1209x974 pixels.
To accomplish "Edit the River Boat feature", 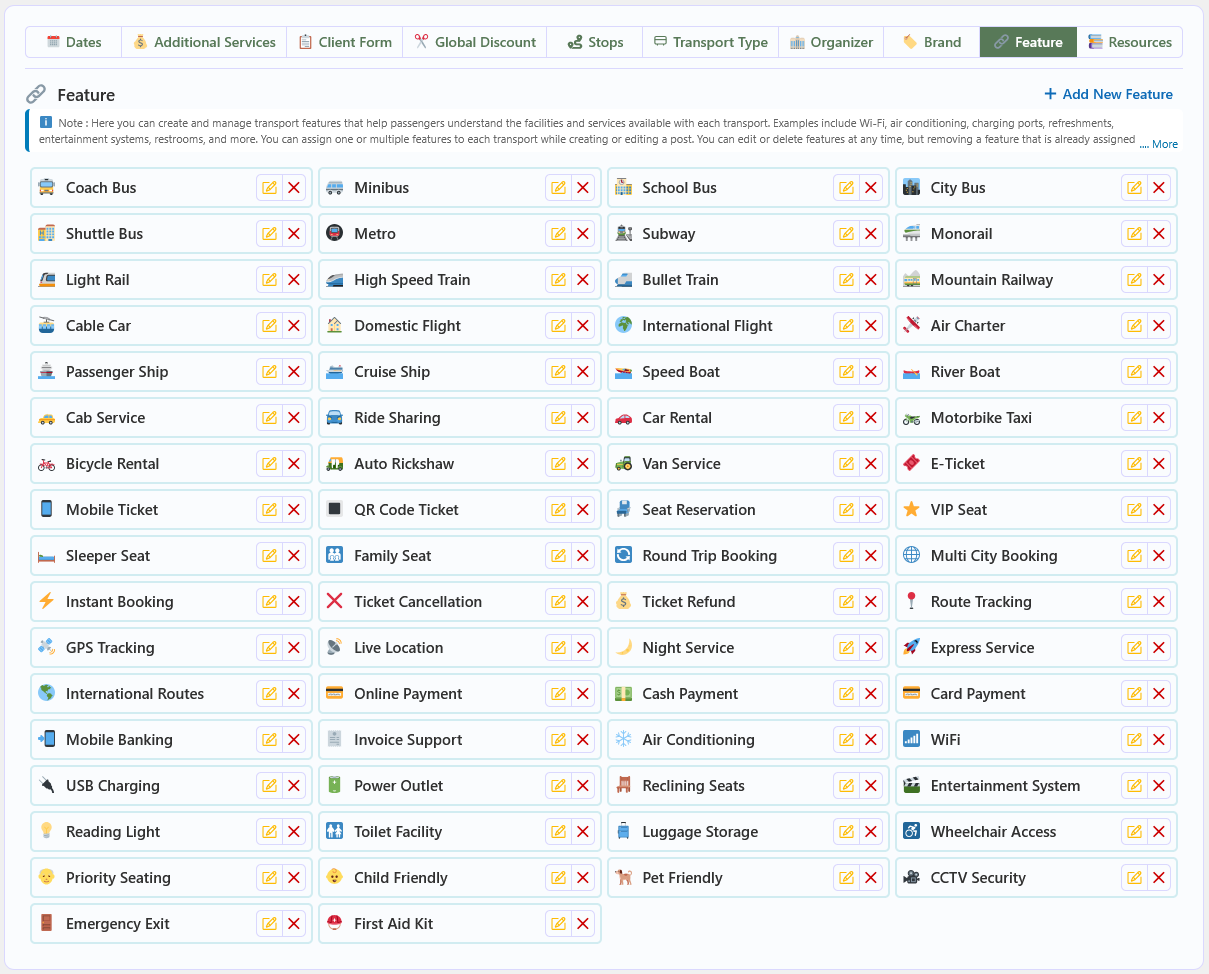I will click(x=1134, y=372).
